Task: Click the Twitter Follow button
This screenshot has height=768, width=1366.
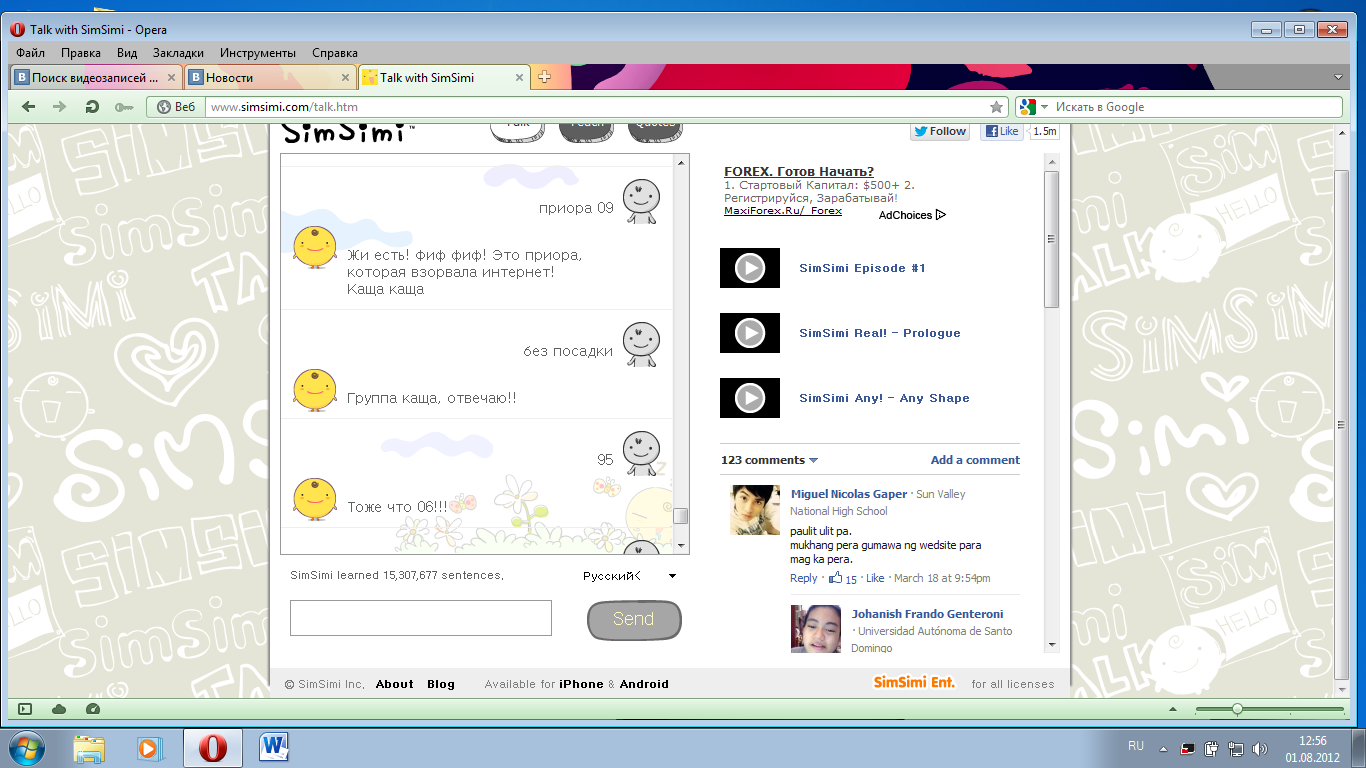Action: [x=940, y=131]
